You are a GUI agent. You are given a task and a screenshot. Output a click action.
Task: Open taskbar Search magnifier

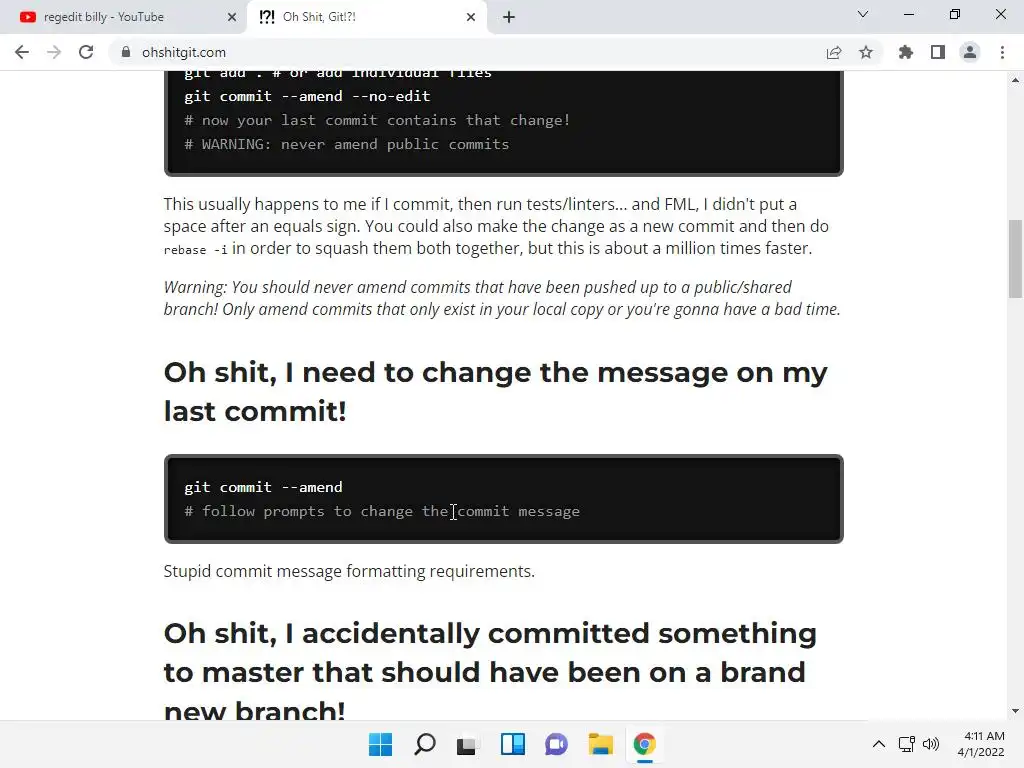click(425, 744)
